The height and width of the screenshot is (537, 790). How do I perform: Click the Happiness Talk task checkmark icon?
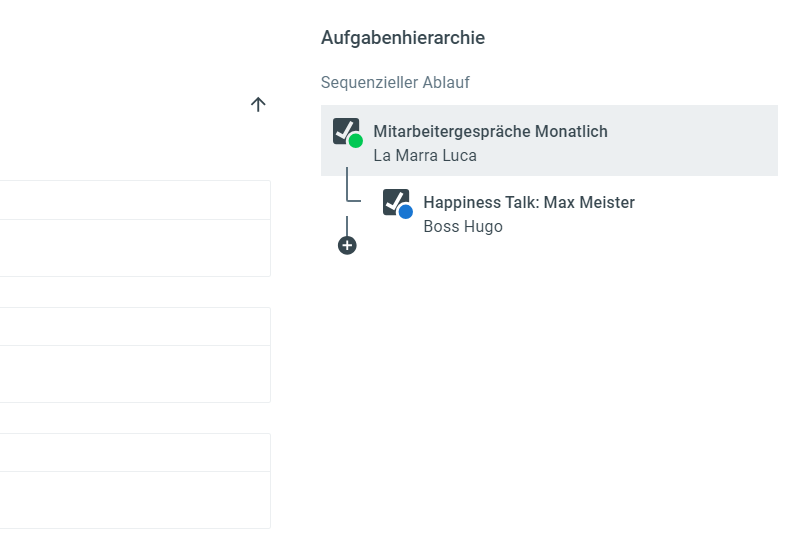395,201
